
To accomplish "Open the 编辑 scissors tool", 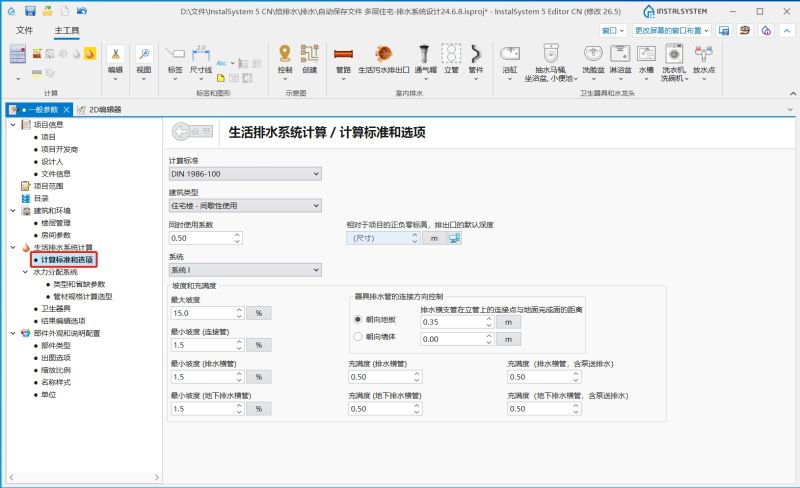I will (x=115, y=62).
